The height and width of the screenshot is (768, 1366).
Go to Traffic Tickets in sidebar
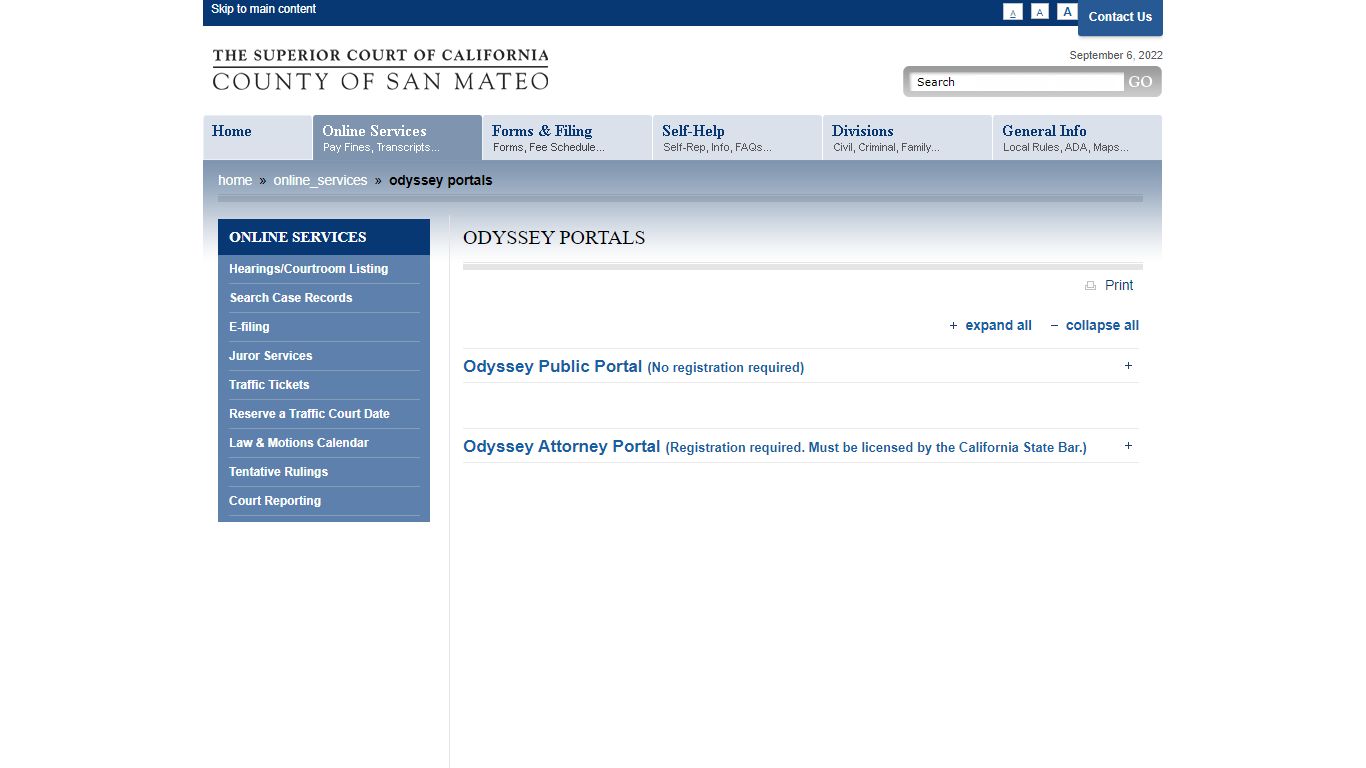pyautogui.click(x=269, y=385)
